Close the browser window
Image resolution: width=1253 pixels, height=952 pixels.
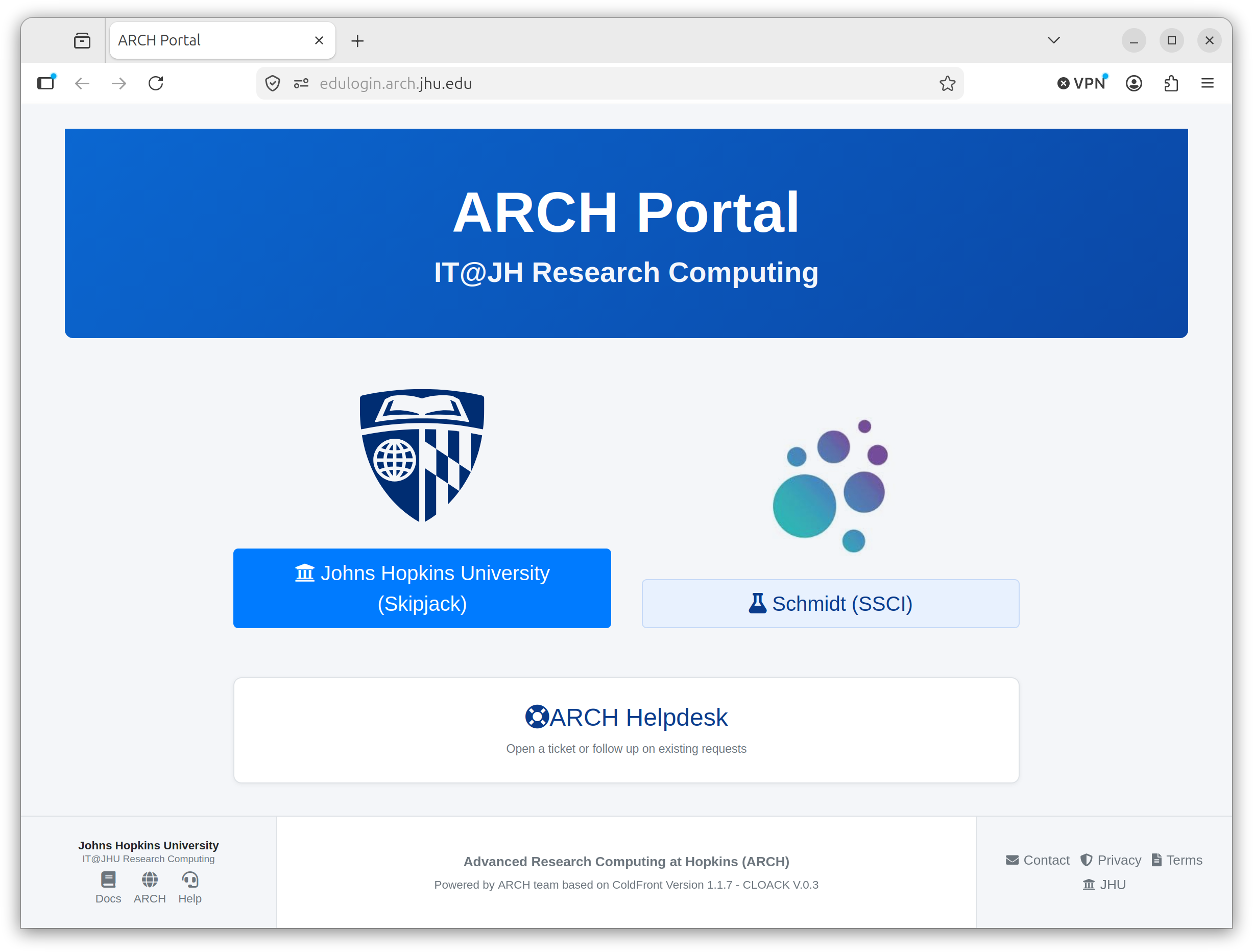tap(1210, 41)
